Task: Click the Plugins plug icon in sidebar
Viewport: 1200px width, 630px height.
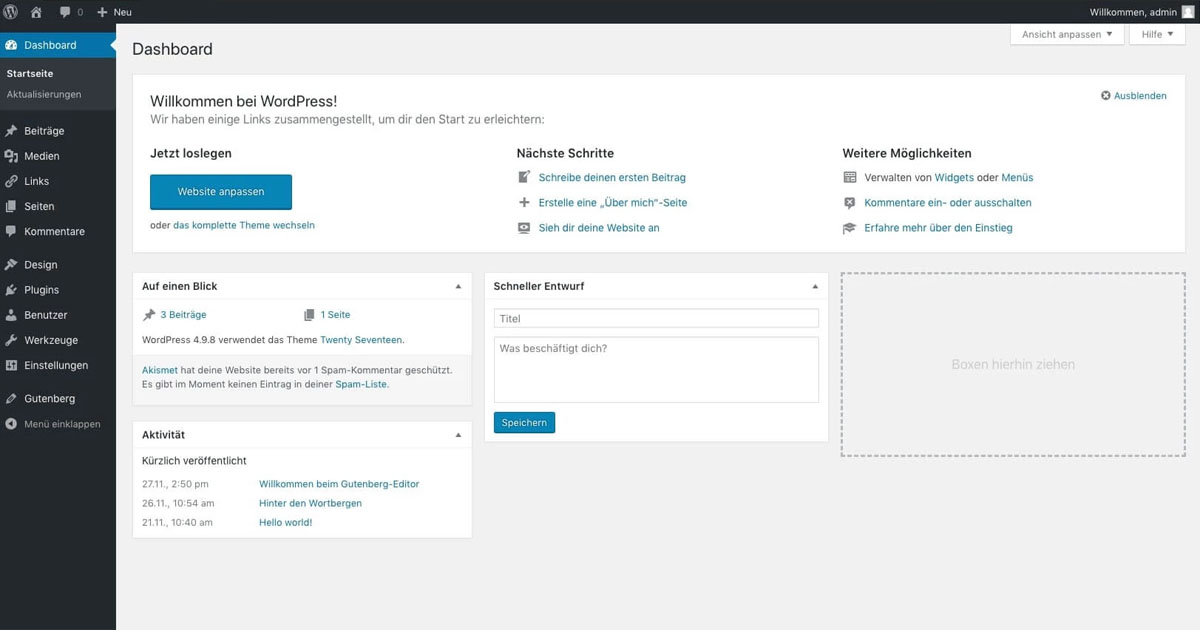Action: point(11,290)
